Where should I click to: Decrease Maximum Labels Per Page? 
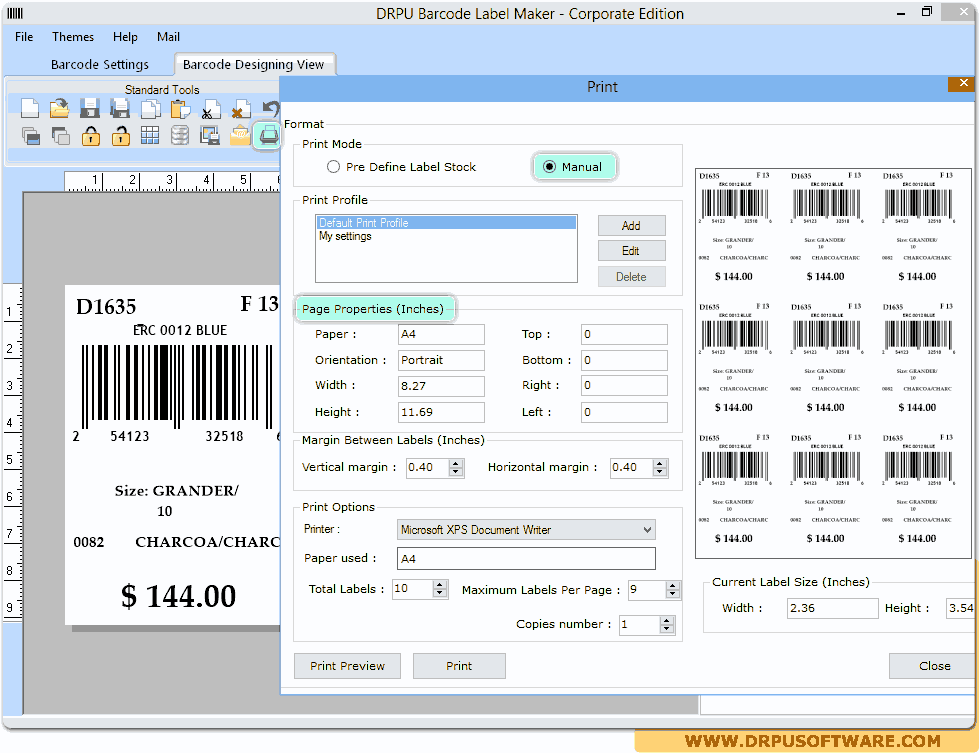(x=672, y=594)
